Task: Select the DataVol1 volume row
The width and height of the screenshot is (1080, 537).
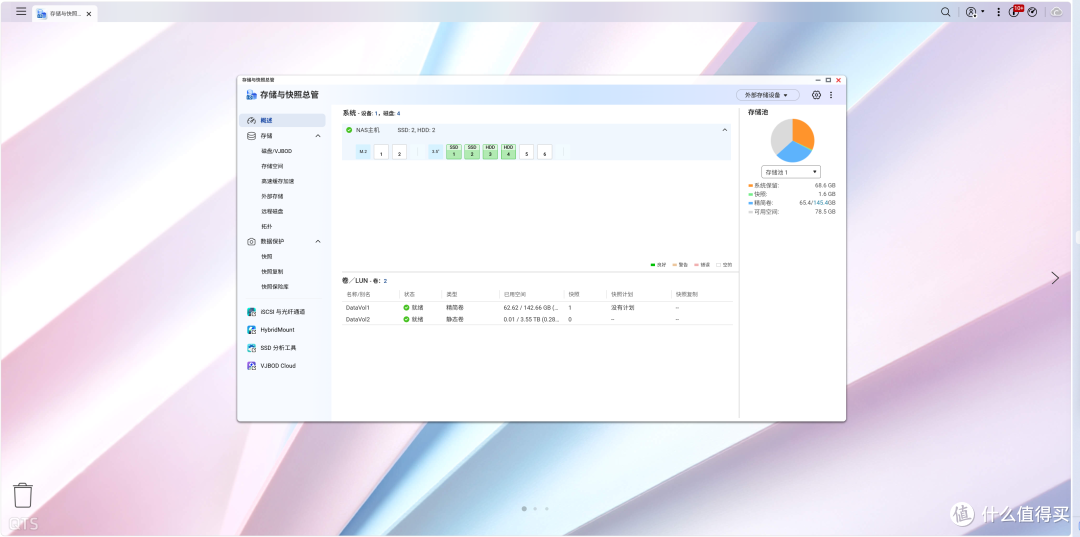Action: (537, 308)
